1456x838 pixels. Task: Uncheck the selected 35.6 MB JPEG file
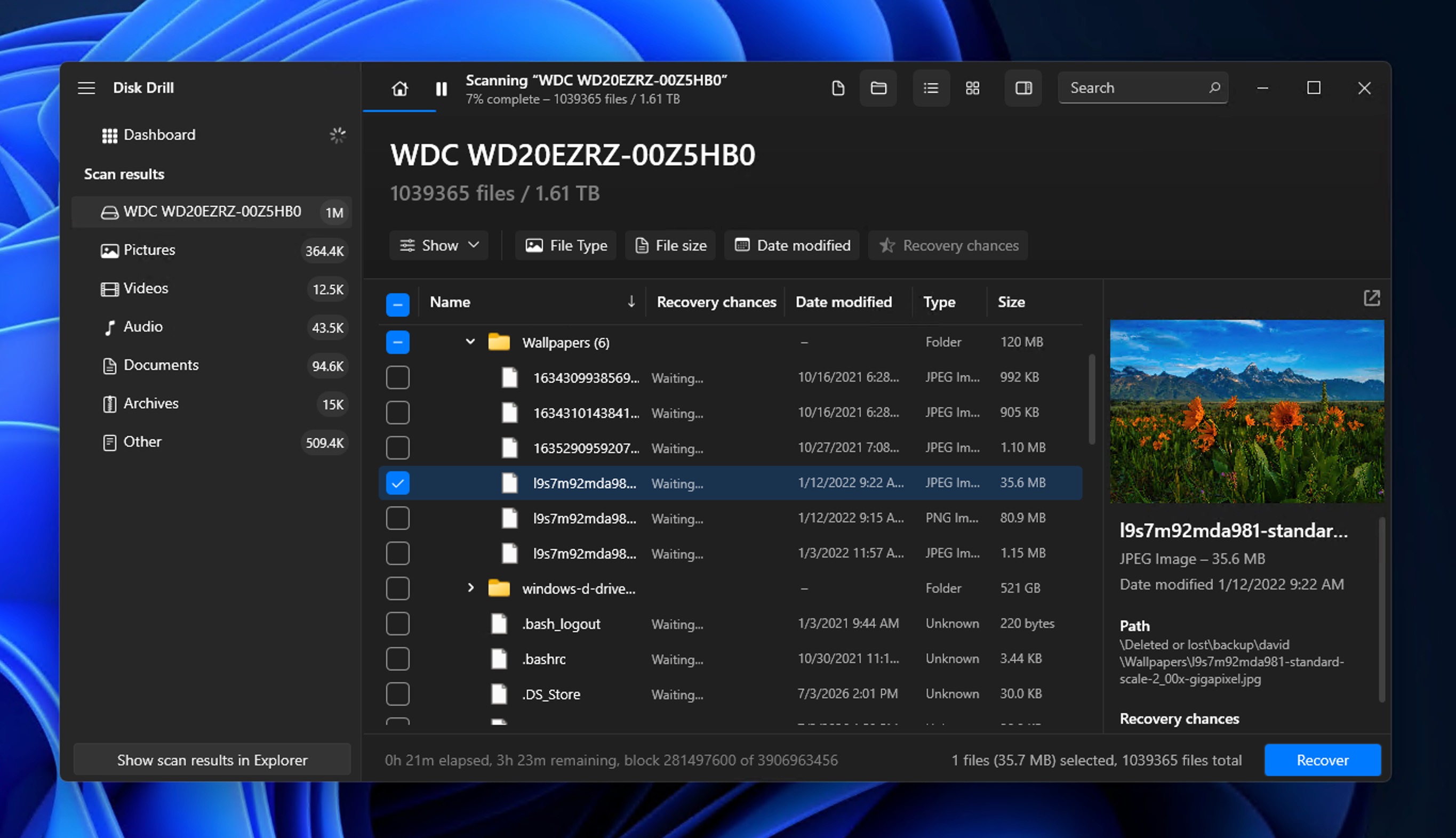point(398,483)
